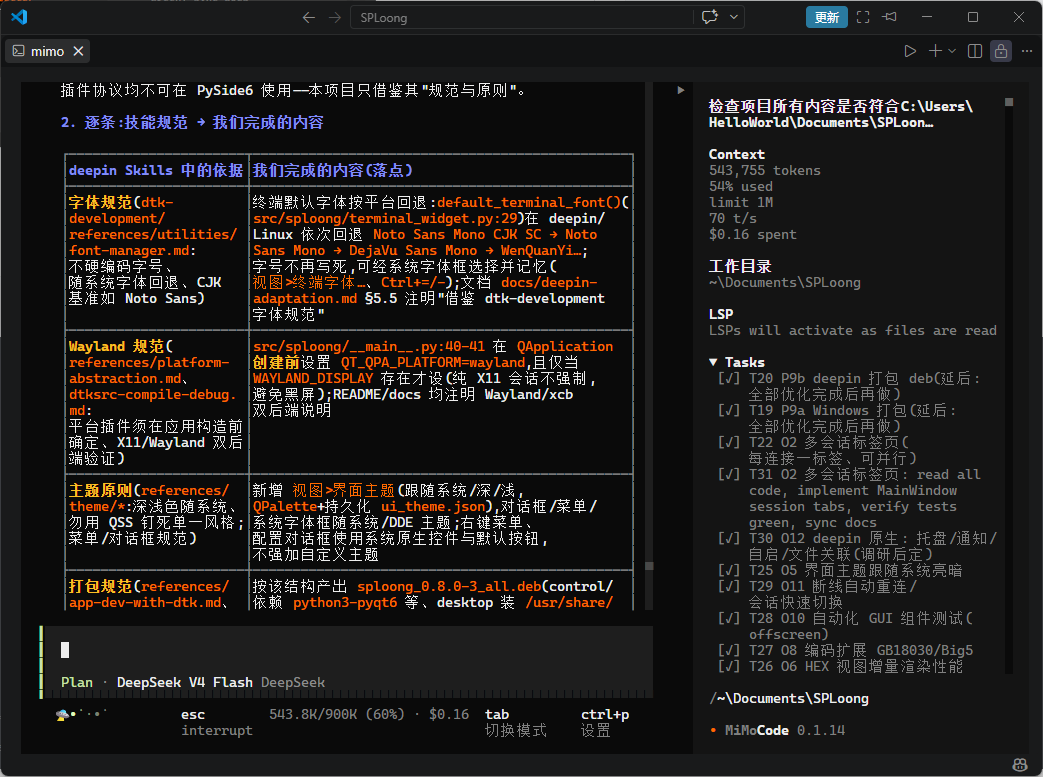Toggle the T19 P9a Windows task checkbox
Viewport: 1043px width, 777px height.
pos(729,410)
